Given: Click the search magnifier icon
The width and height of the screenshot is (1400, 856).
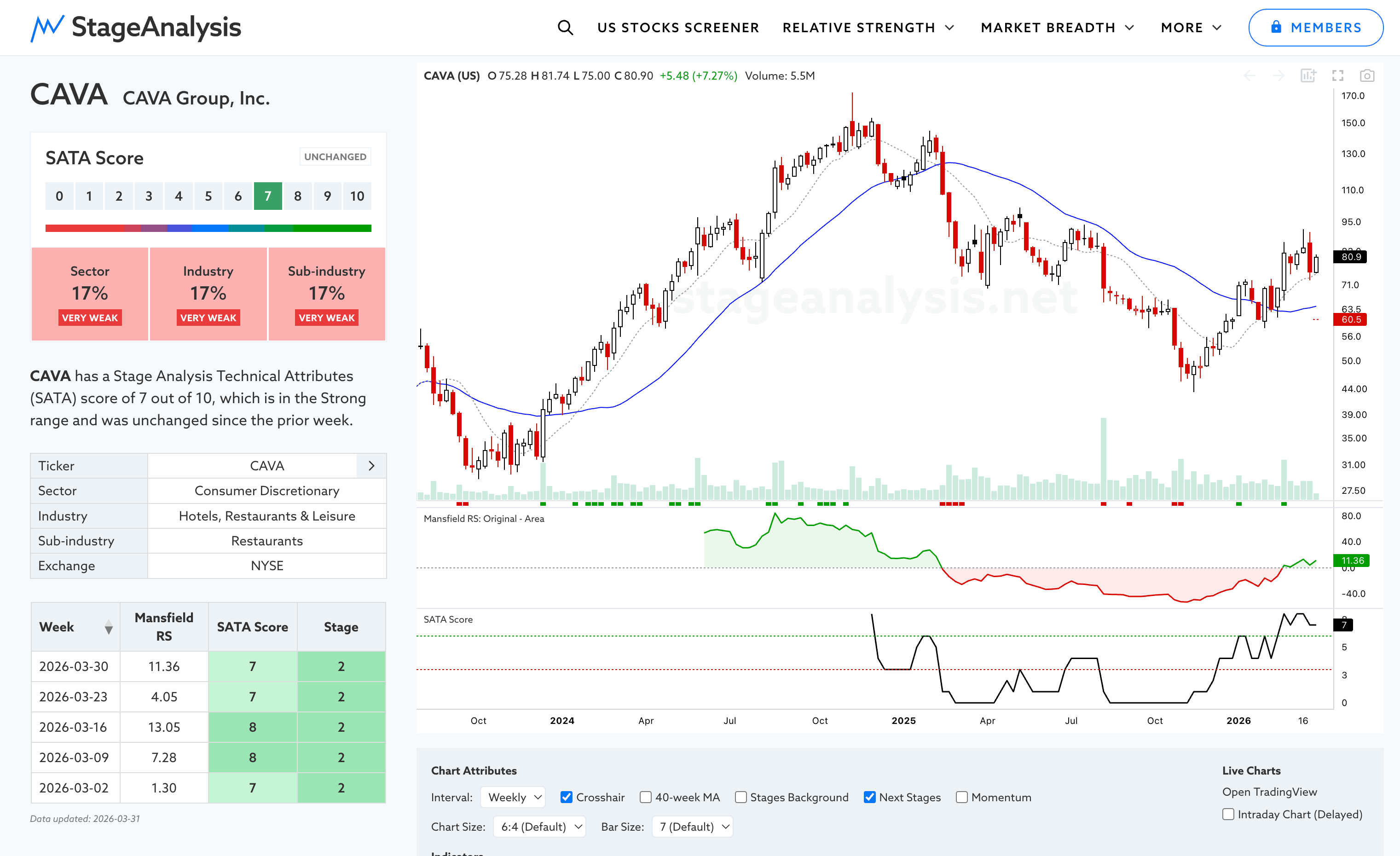Looking at the screenshot, I should (565, 27).
